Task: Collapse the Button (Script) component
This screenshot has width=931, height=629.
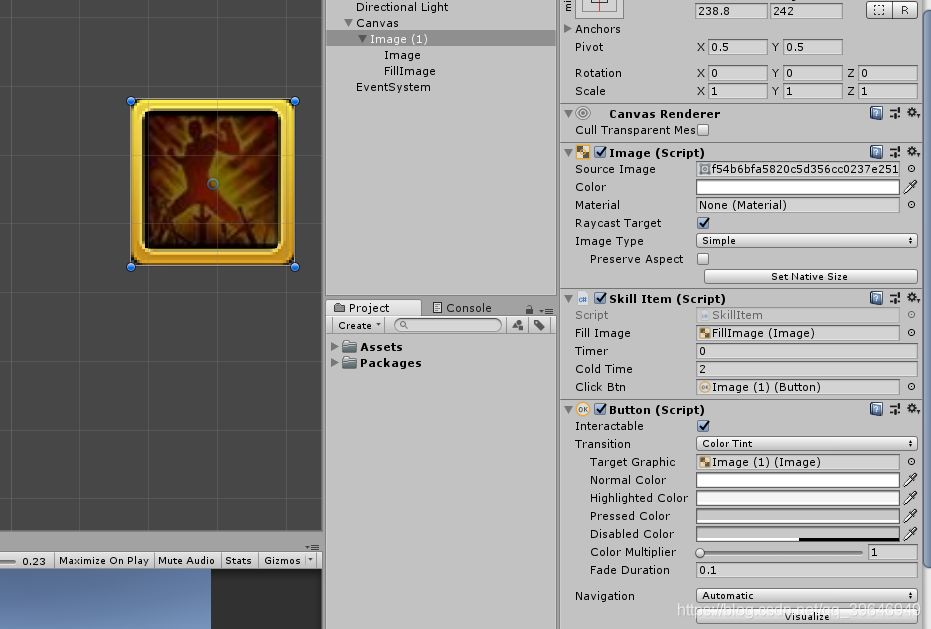Action: [x=568, y=409]
